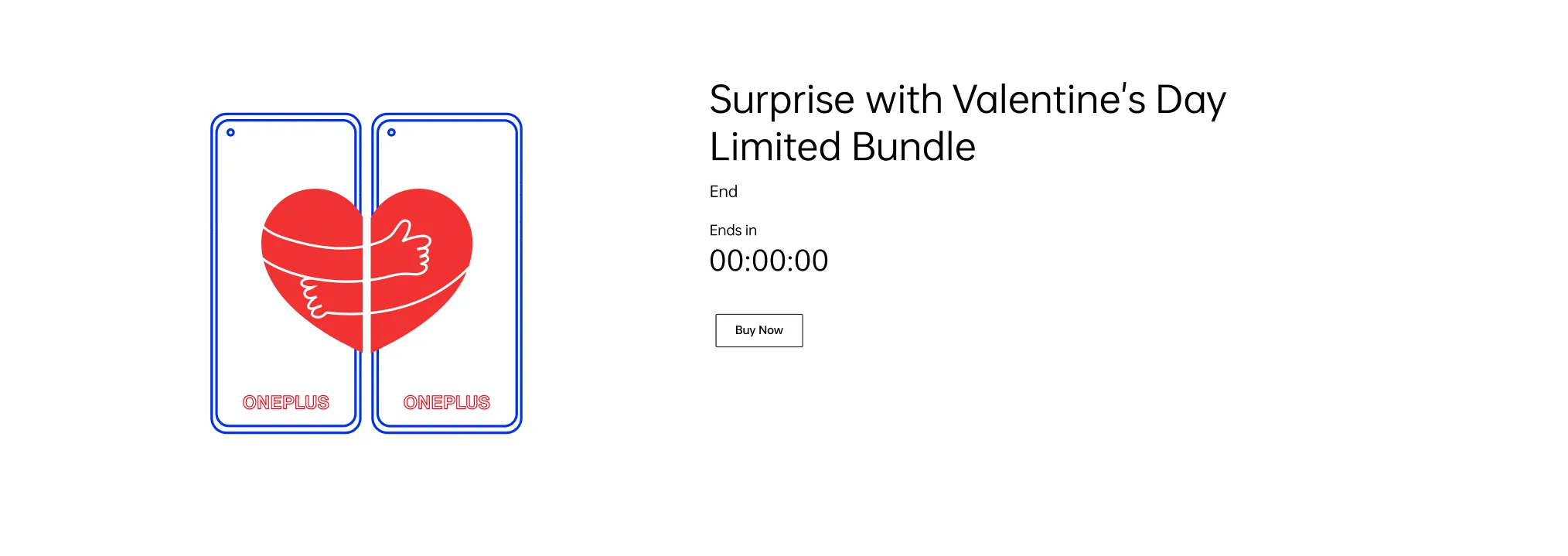Click the right phone's punch-hole camera dot
Screen dimensions: 1568x556
coord(391,132)
